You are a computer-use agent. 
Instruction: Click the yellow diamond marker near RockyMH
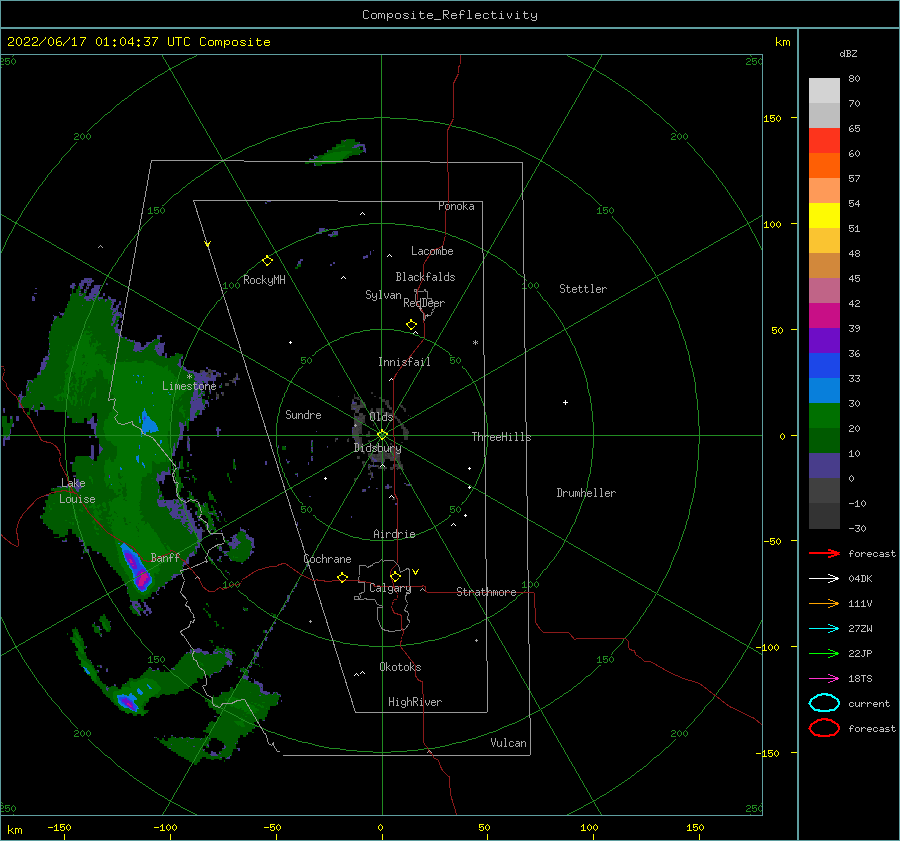point(267,261)
